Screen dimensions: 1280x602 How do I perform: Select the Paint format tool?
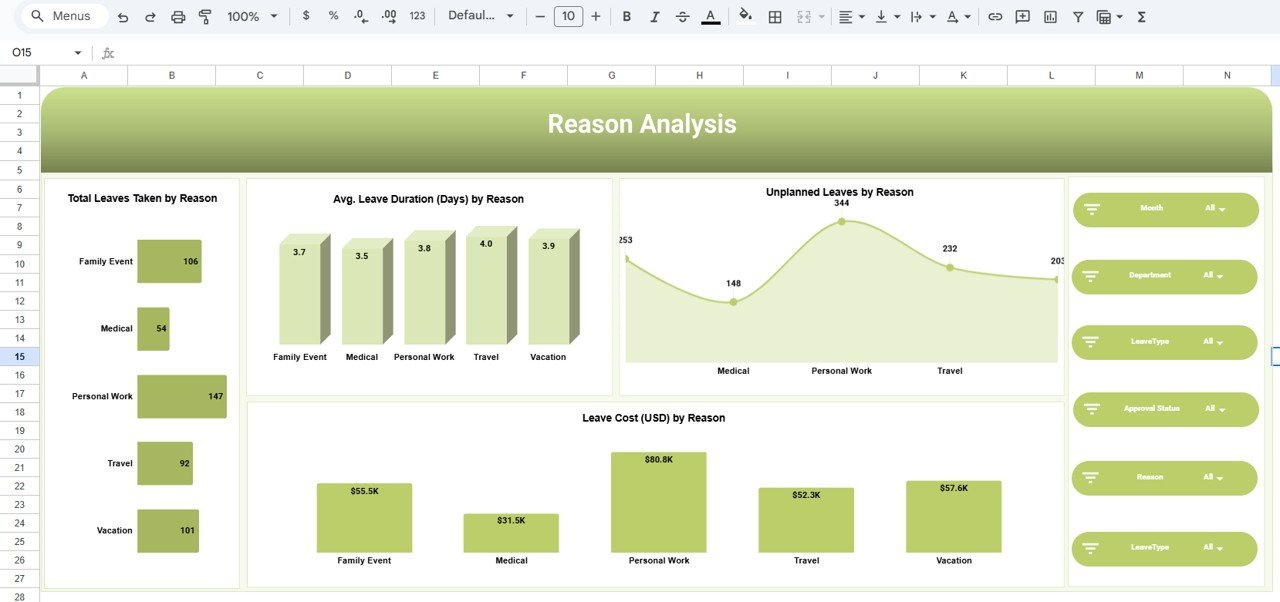coord(205,16)
